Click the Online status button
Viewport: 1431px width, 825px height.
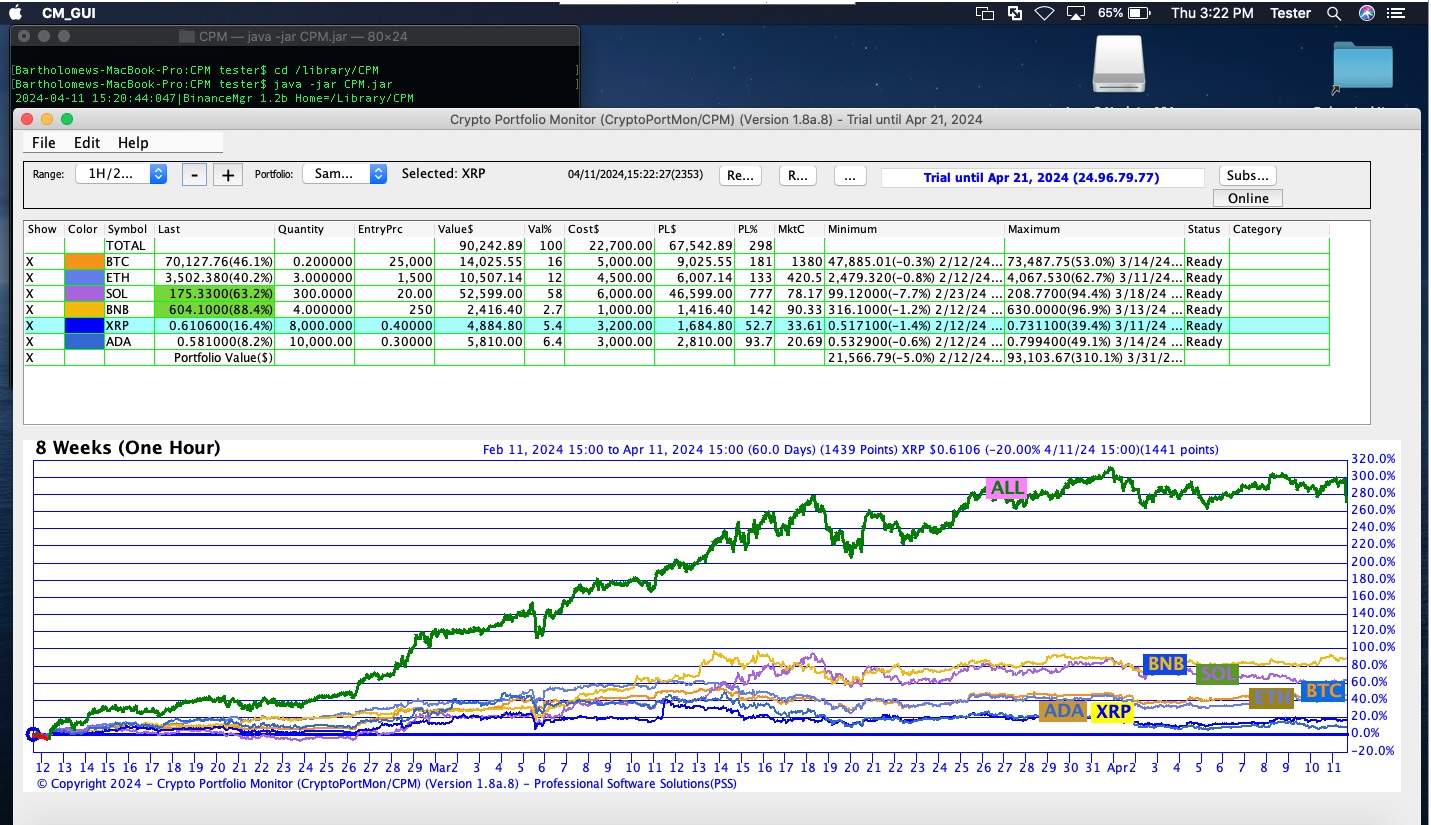pyautogui.click(x=1248, y=198)
